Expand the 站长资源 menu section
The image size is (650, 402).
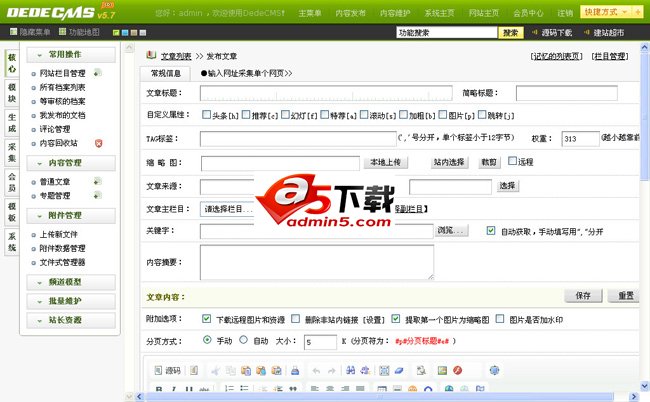point(71,320)
